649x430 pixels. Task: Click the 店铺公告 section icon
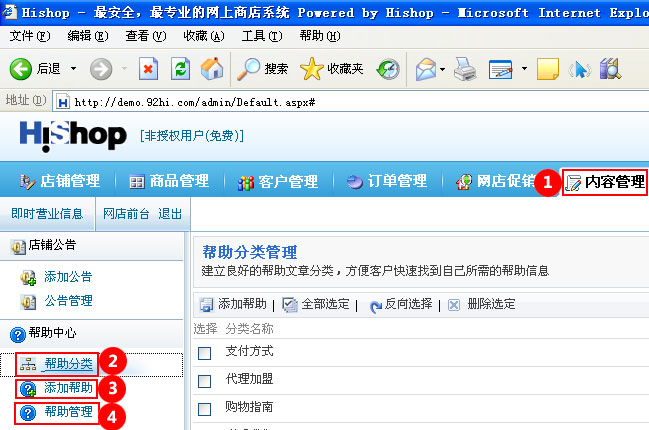18,247
